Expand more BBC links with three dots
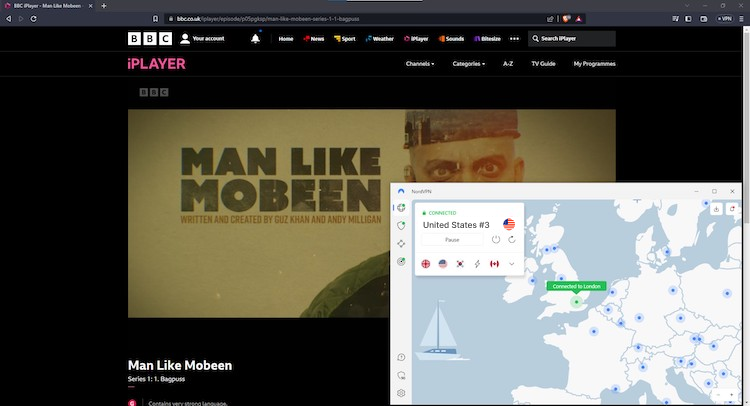Image resolution: width=750 pixels, height=406 pixels. click(514, 39)
